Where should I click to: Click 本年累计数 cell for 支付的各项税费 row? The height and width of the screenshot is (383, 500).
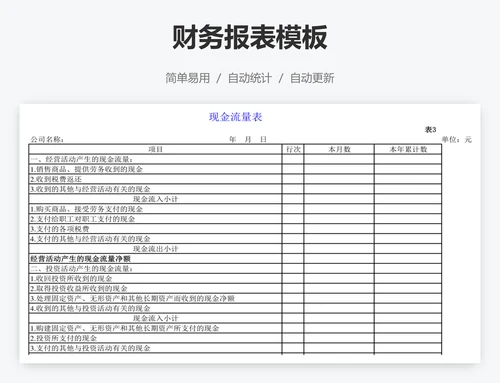(408, 229)
